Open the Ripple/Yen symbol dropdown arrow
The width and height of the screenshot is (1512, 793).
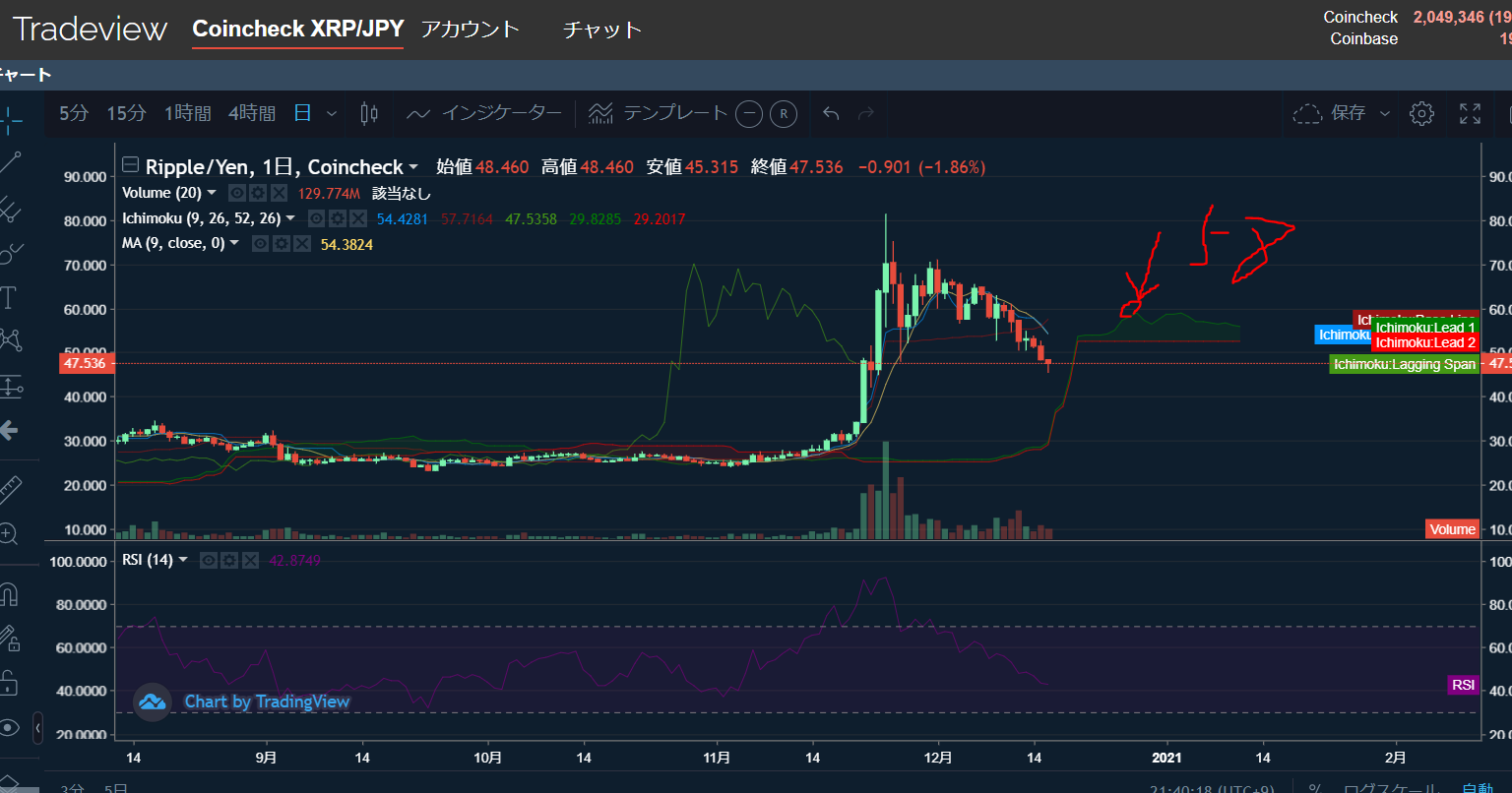pos(413,167)
